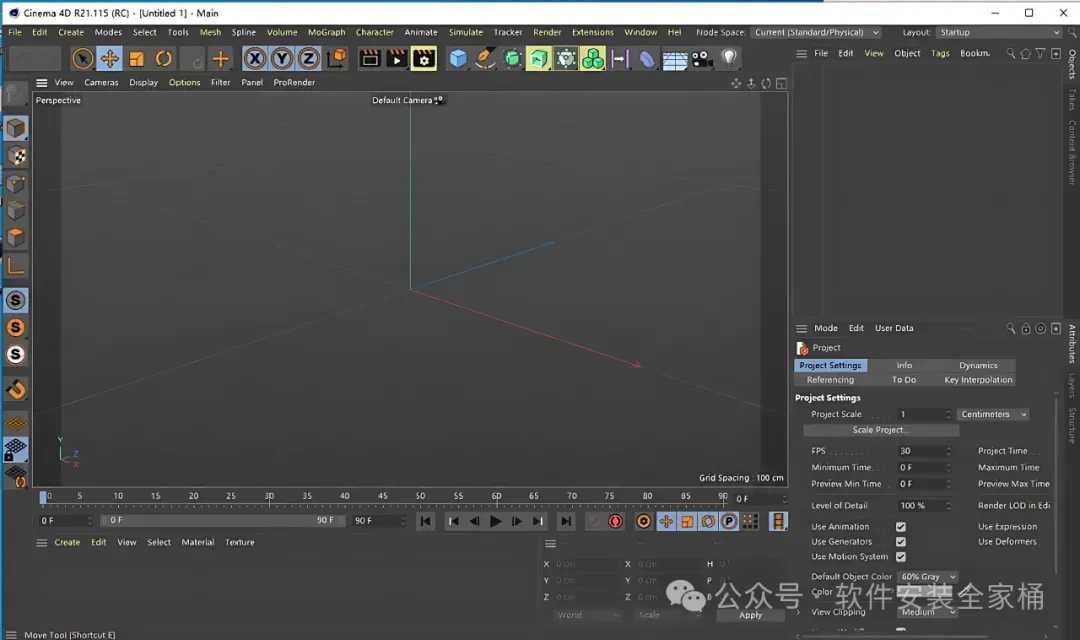1080x640 pixels.
Task: Open the MoGraph menu
Action: [x=326, y=32]
